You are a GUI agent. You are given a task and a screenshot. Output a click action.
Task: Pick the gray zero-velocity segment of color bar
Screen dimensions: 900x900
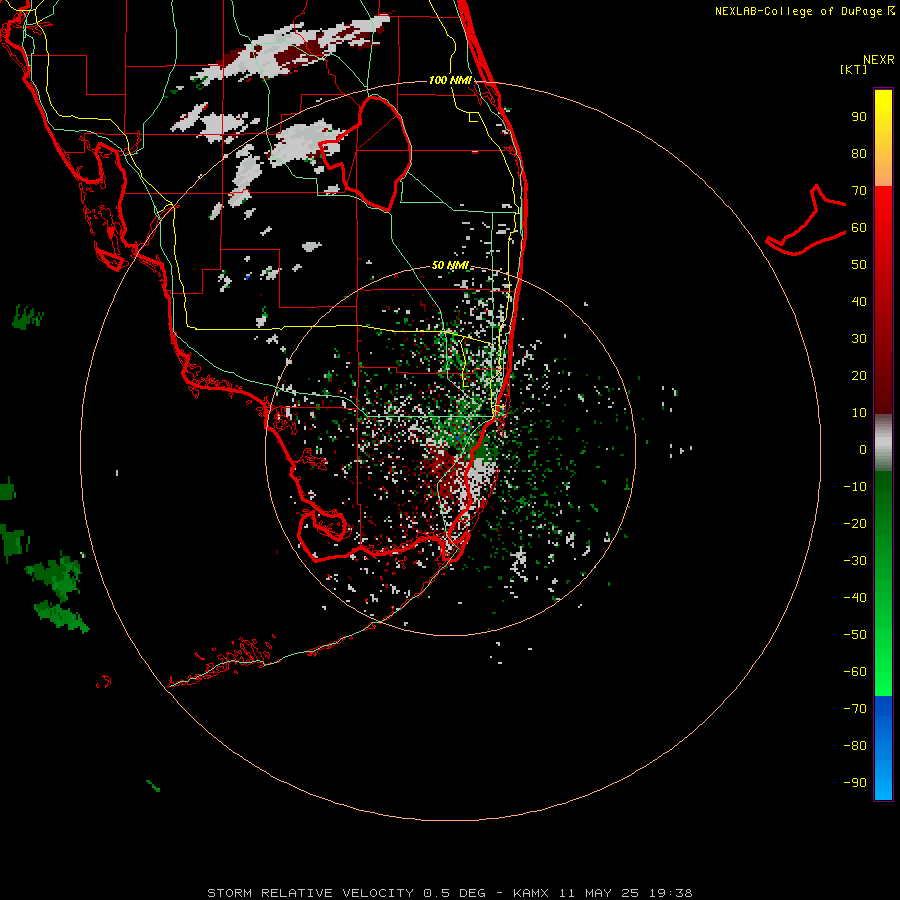(883, 443)
